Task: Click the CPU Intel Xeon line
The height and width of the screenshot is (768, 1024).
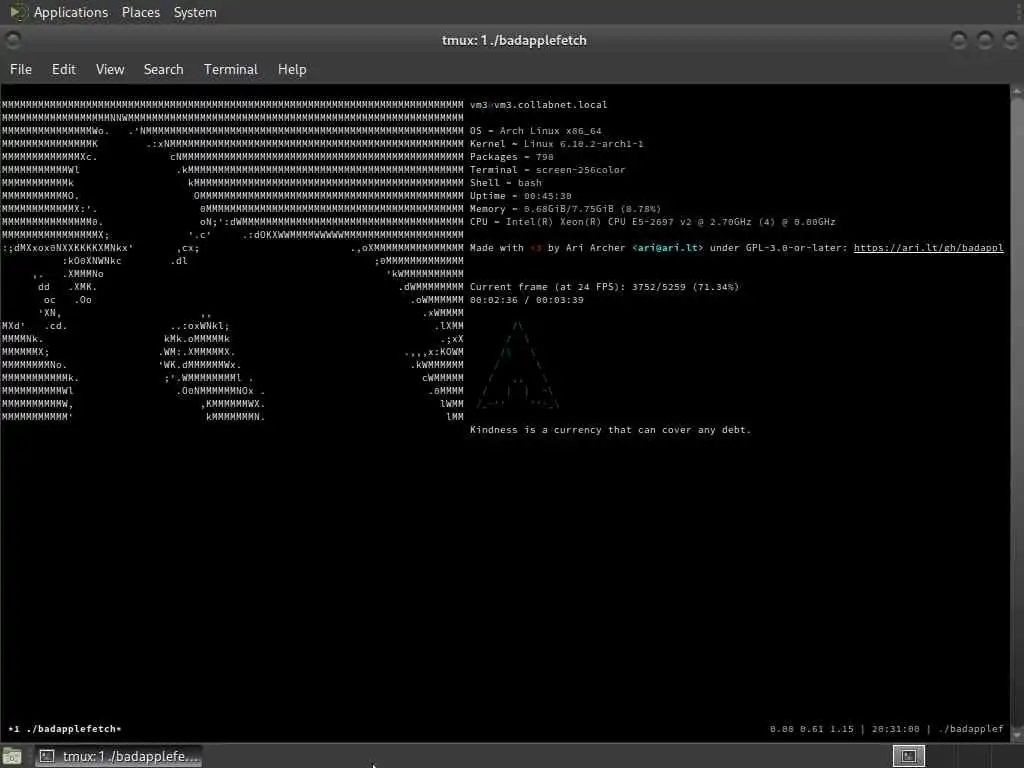Action: pos(652,222)
